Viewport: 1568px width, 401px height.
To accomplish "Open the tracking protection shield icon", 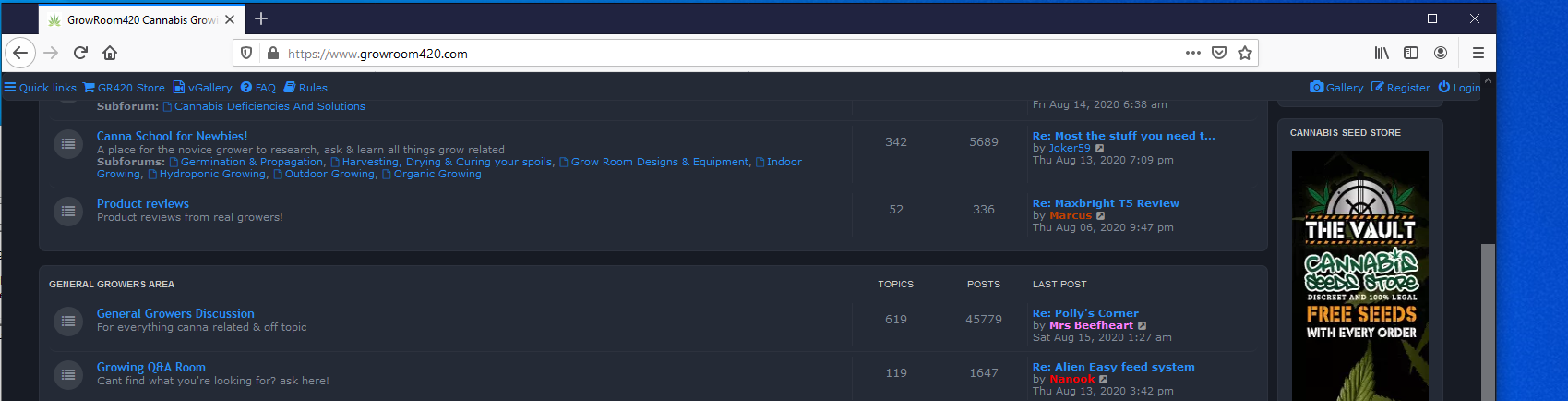I will (x=246, y=53).
